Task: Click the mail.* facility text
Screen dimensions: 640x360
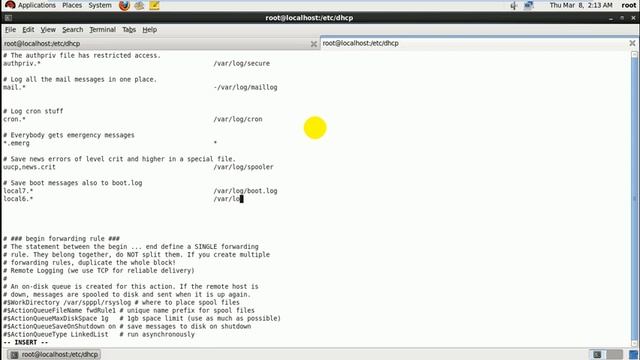Action: point(14,87)
